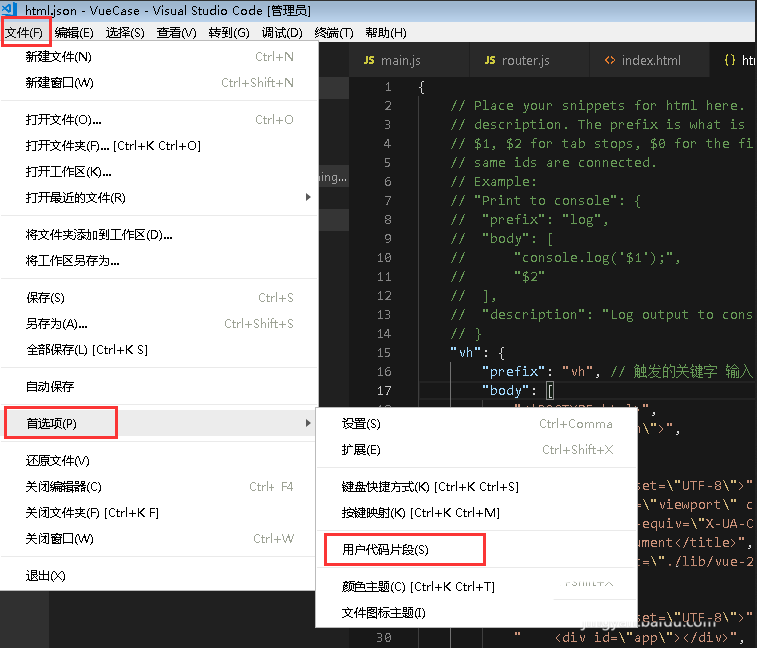Open 颜色主题(C) submenu entry
Viewport: 757px width, 648px height.
click(x=477, y=587)
